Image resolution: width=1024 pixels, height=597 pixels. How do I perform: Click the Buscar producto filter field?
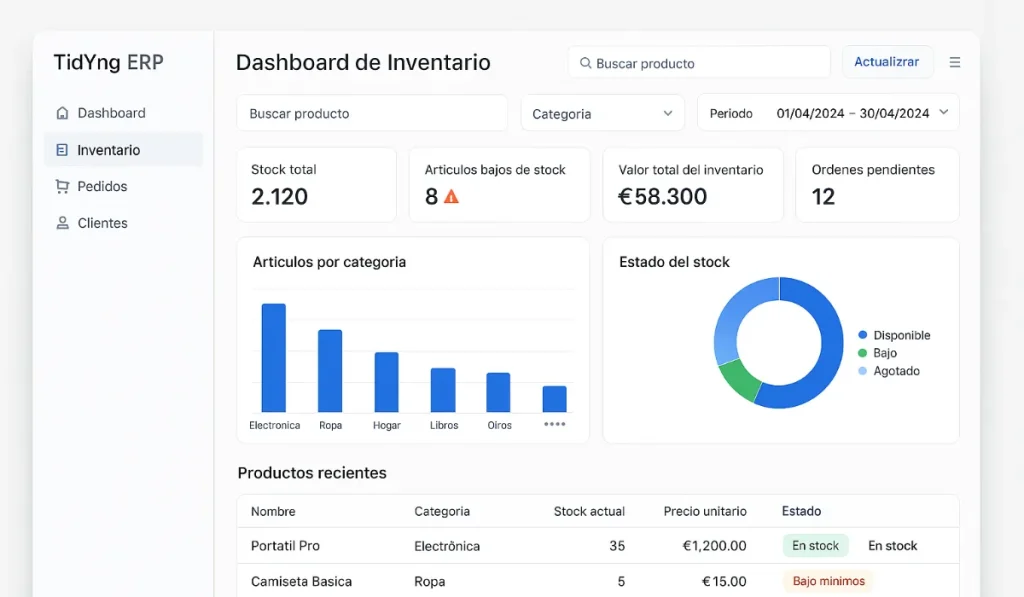[372, 114]
